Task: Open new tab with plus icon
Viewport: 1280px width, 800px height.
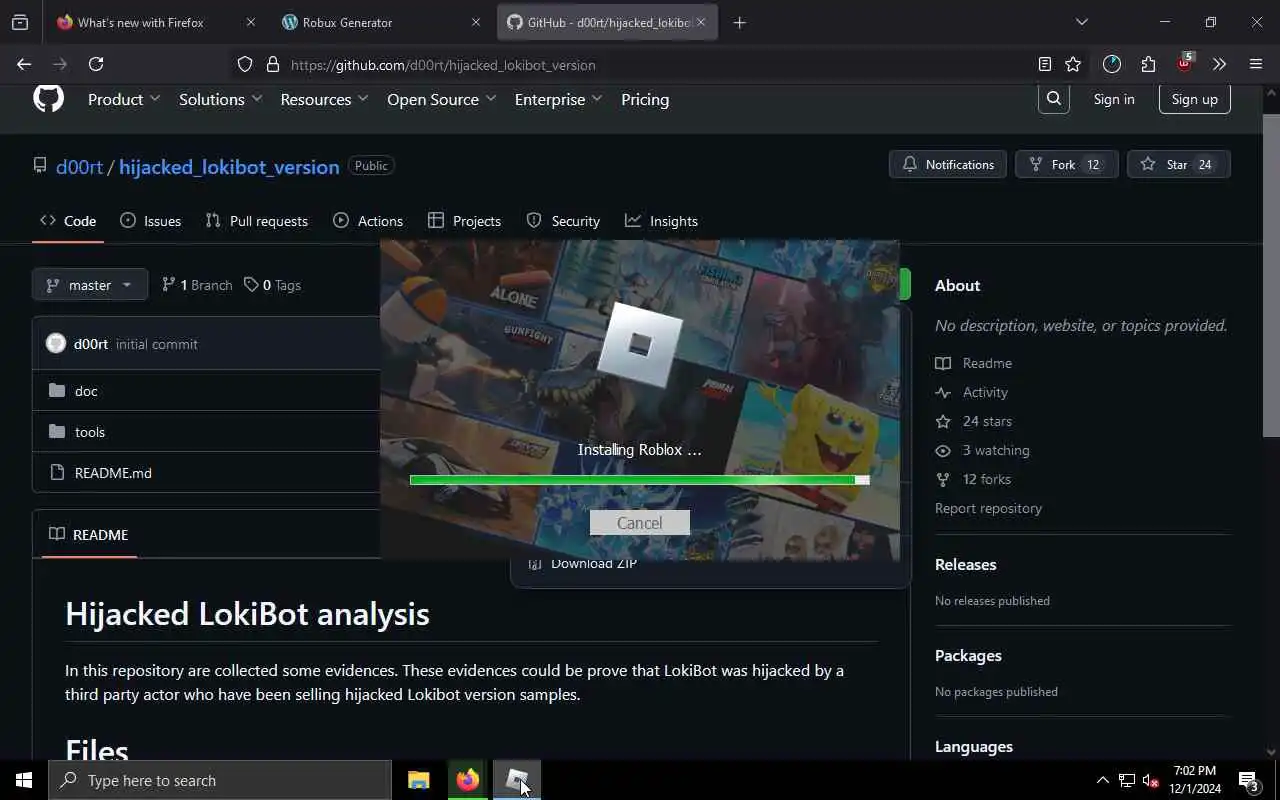Action: click(x=740, y=22)
